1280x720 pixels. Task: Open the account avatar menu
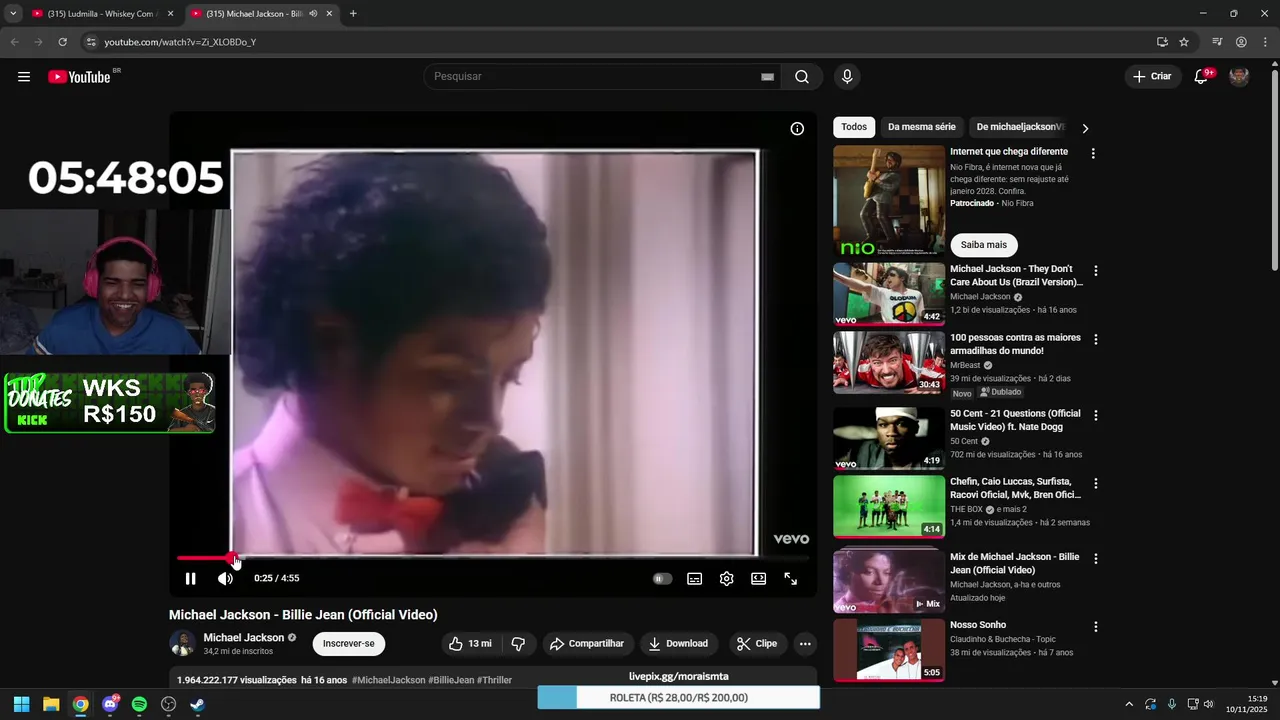(x=1239, y=77)
